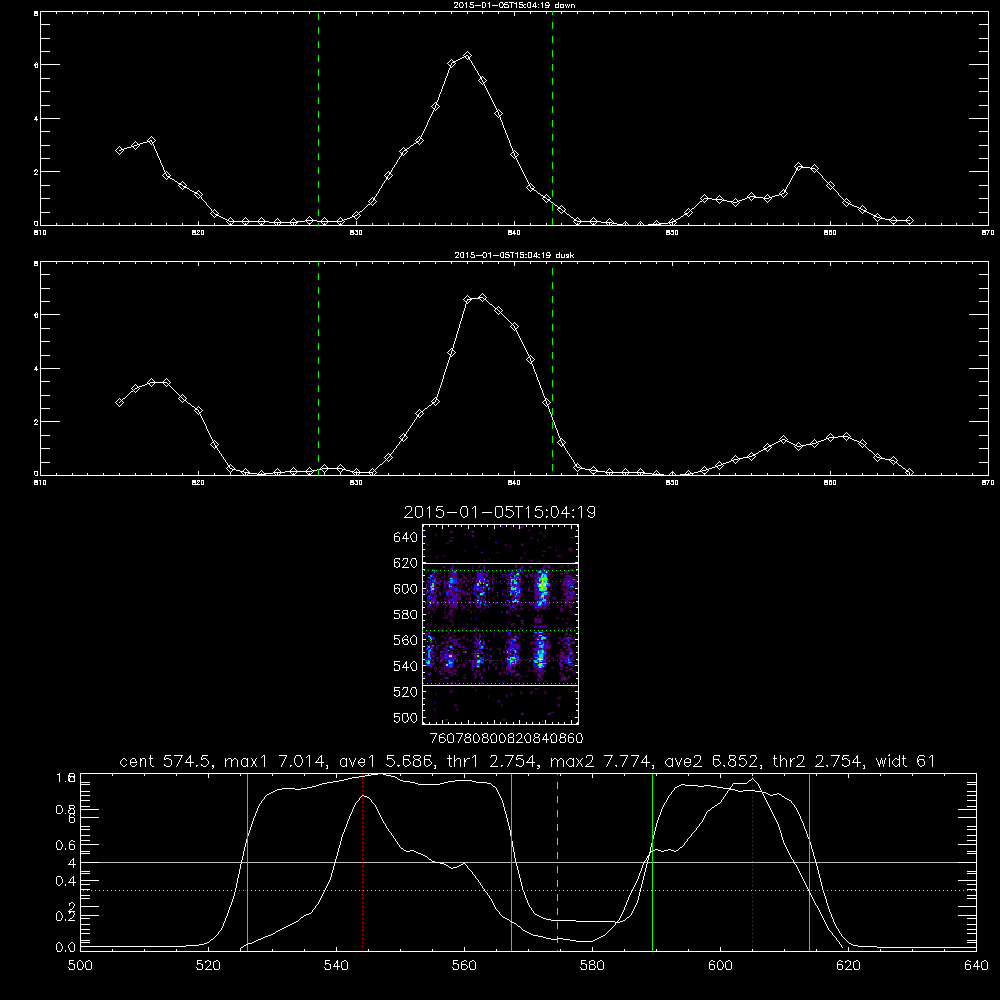Click the 580 label on heatmap y-axis
1000x1000 pixels.
tap(406, 614)
